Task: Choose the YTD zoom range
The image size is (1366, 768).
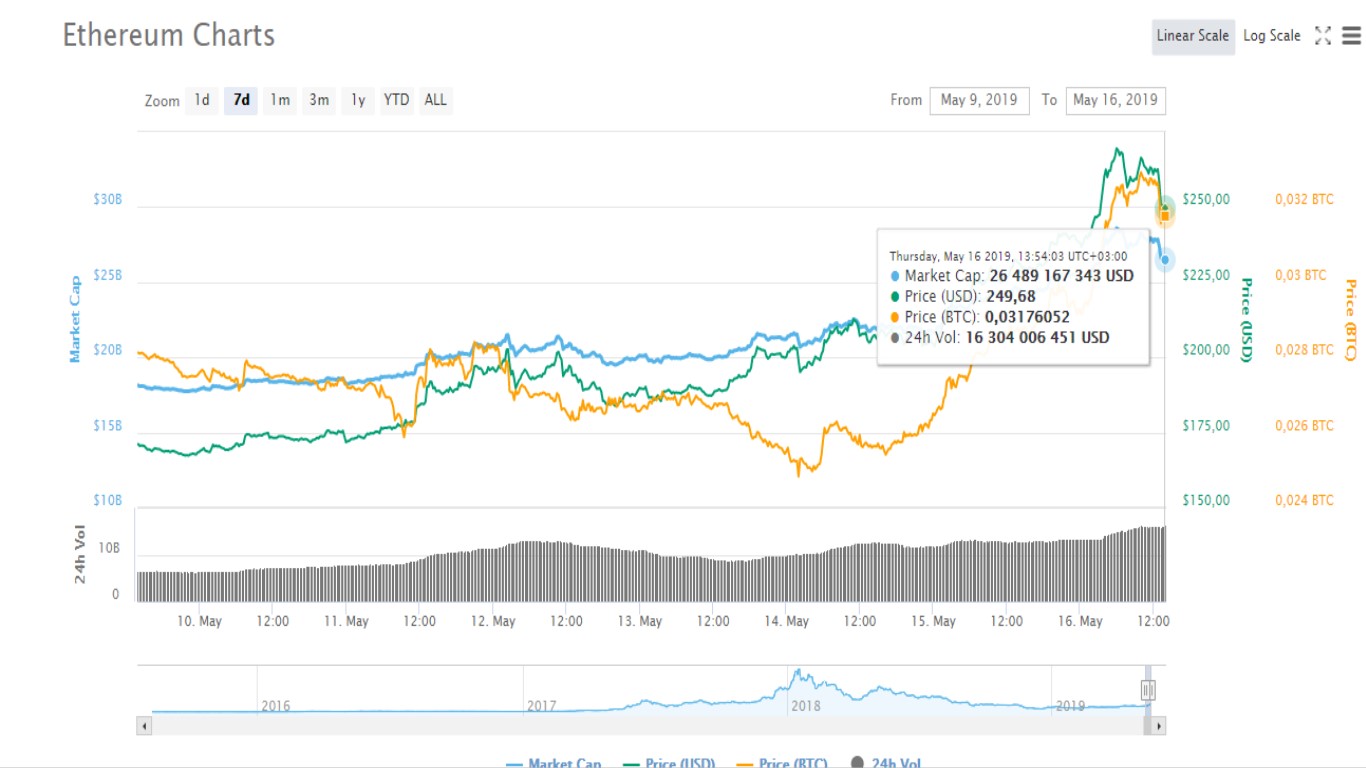Action: 396,100
